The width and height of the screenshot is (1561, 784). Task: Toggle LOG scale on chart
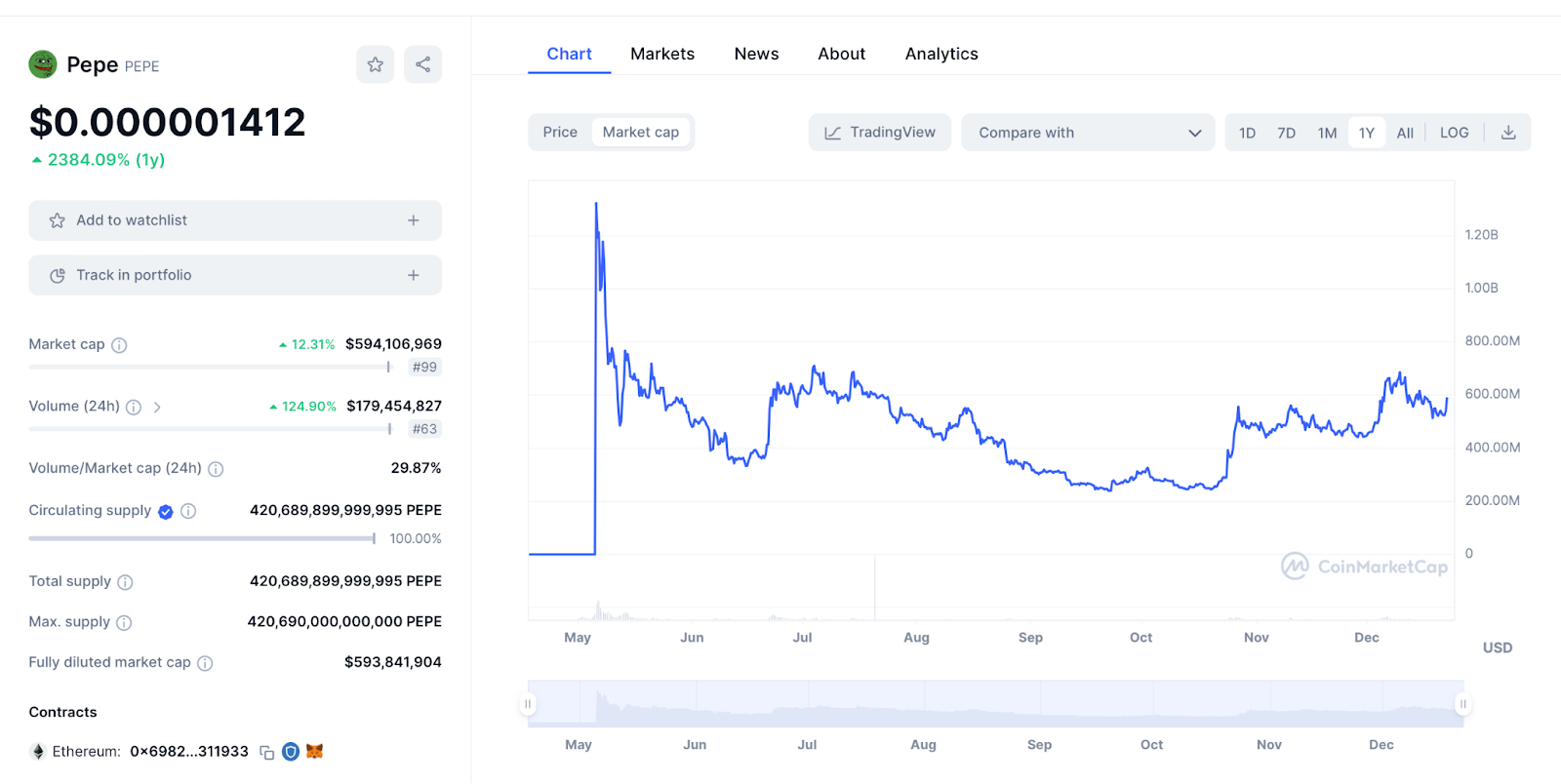tap(1454, 133)
